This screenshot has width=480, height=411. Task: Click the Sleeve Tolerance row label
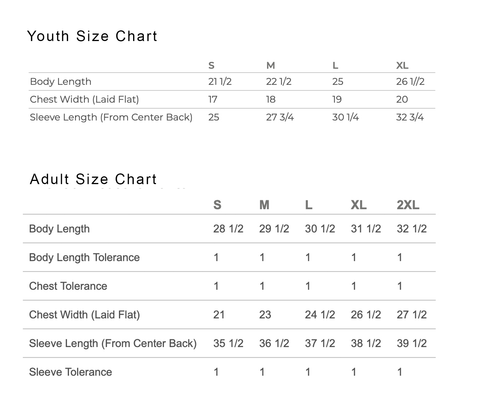coord(70,372)
